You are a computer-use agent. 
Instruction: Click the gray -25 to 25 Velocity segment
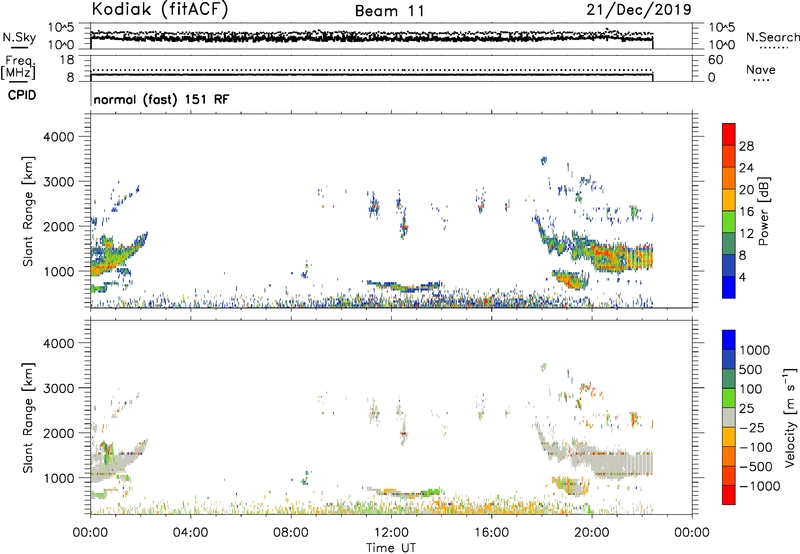(x=729, y=417)
